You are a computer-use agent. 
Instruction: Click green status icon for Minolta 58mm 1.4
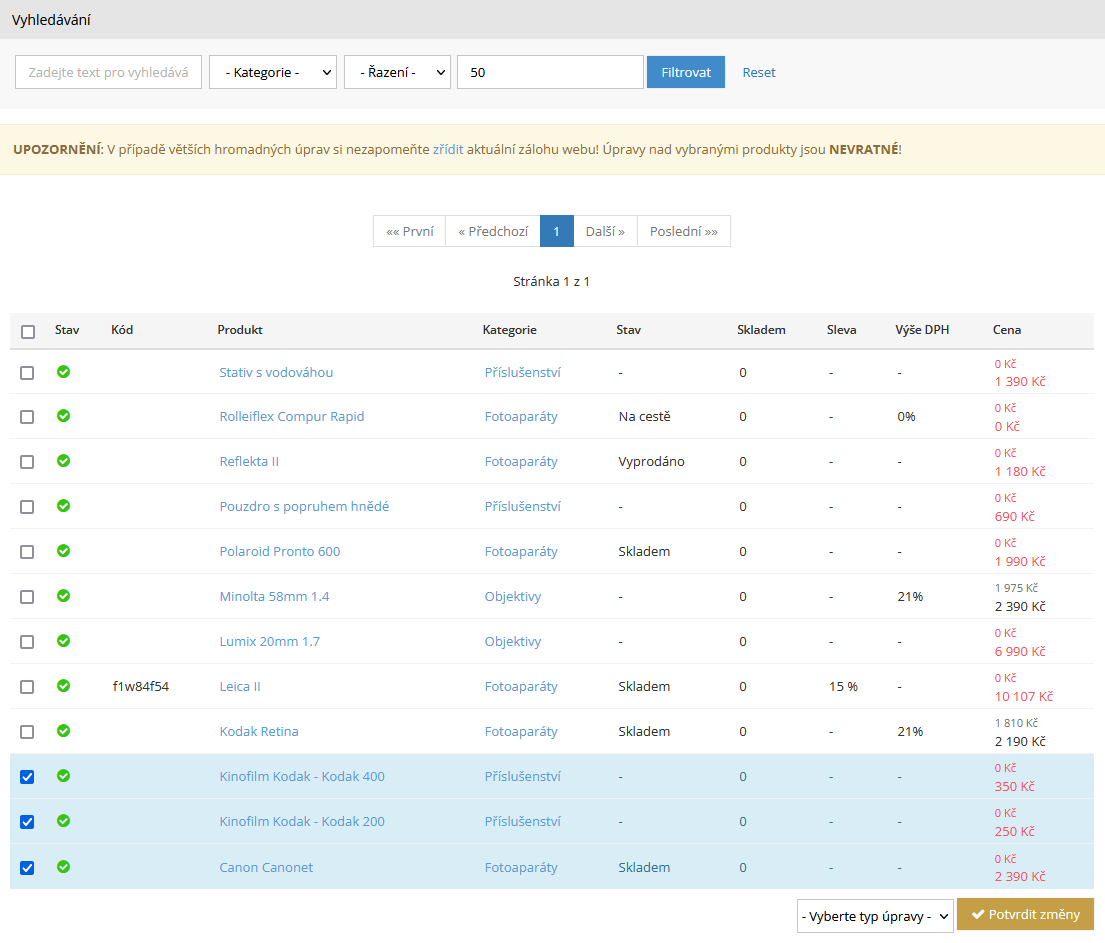pyautogui.click(x=63, y=596)
